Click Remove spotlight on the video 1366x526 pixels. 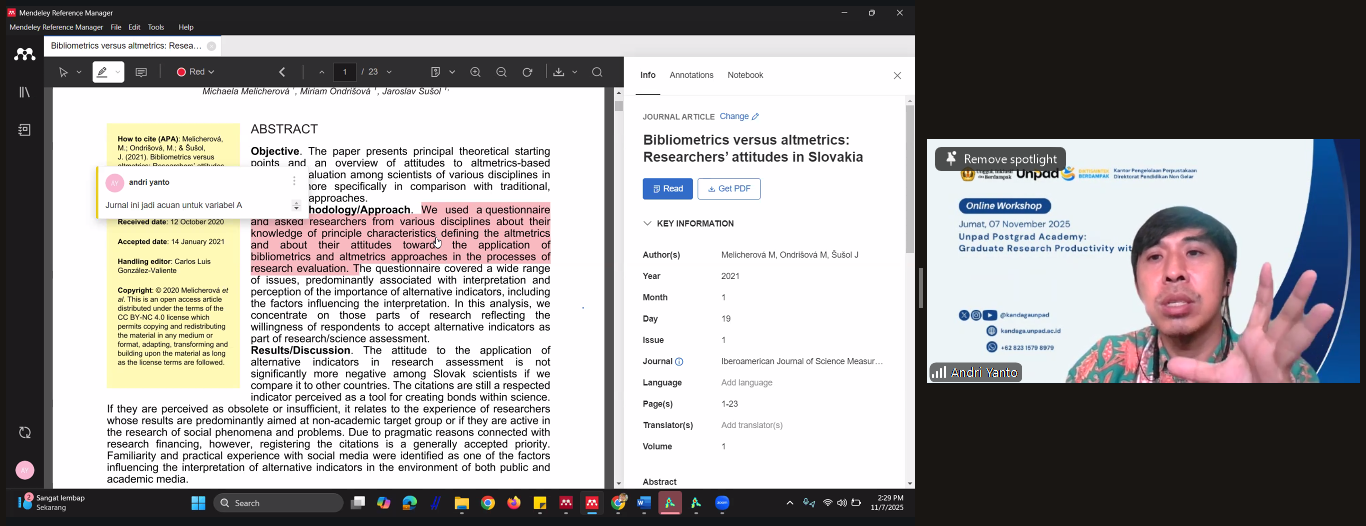tap(1001, 159)
